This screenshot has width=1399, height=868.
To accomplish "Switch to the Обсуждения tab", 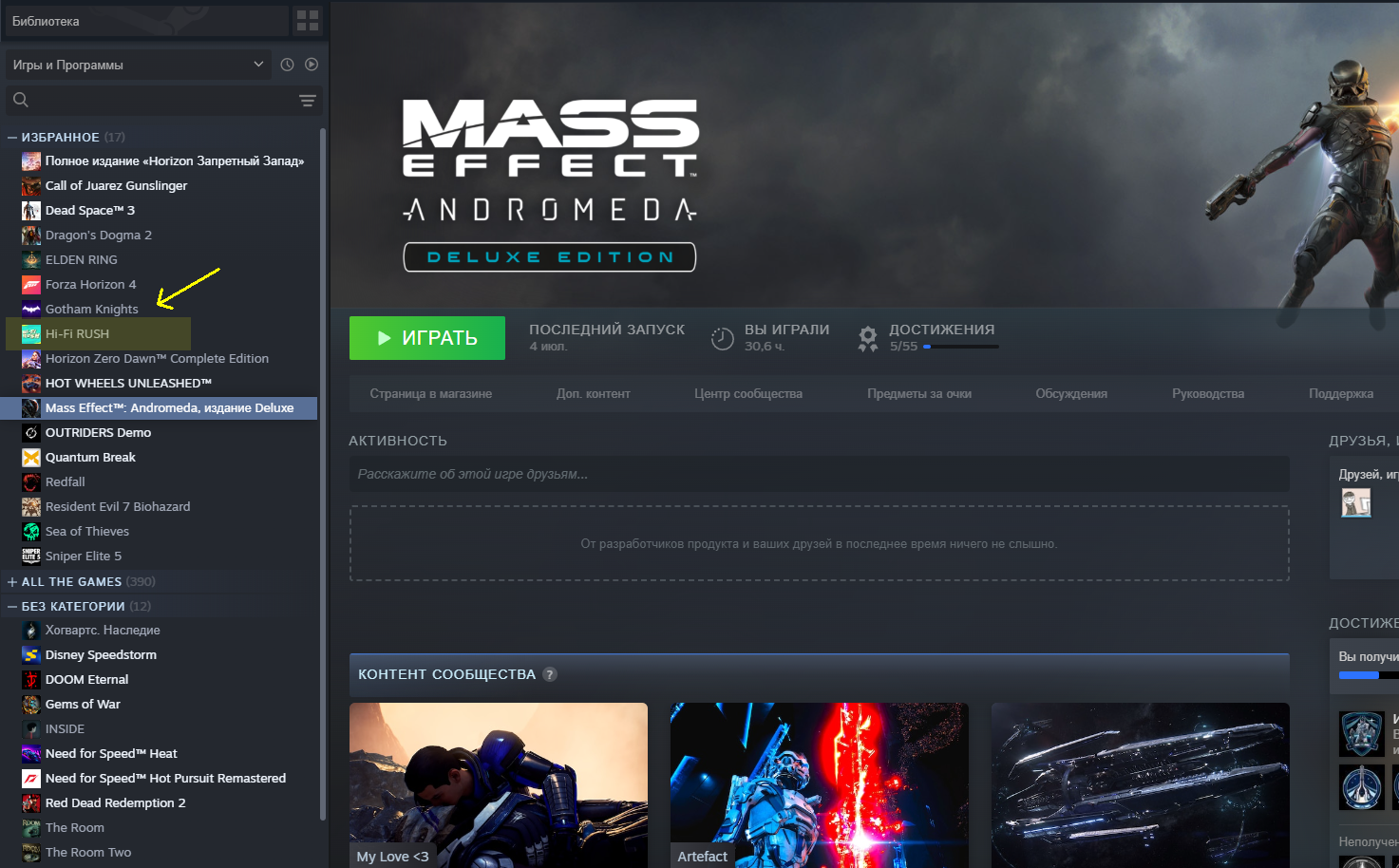I will click(1070, 394).
